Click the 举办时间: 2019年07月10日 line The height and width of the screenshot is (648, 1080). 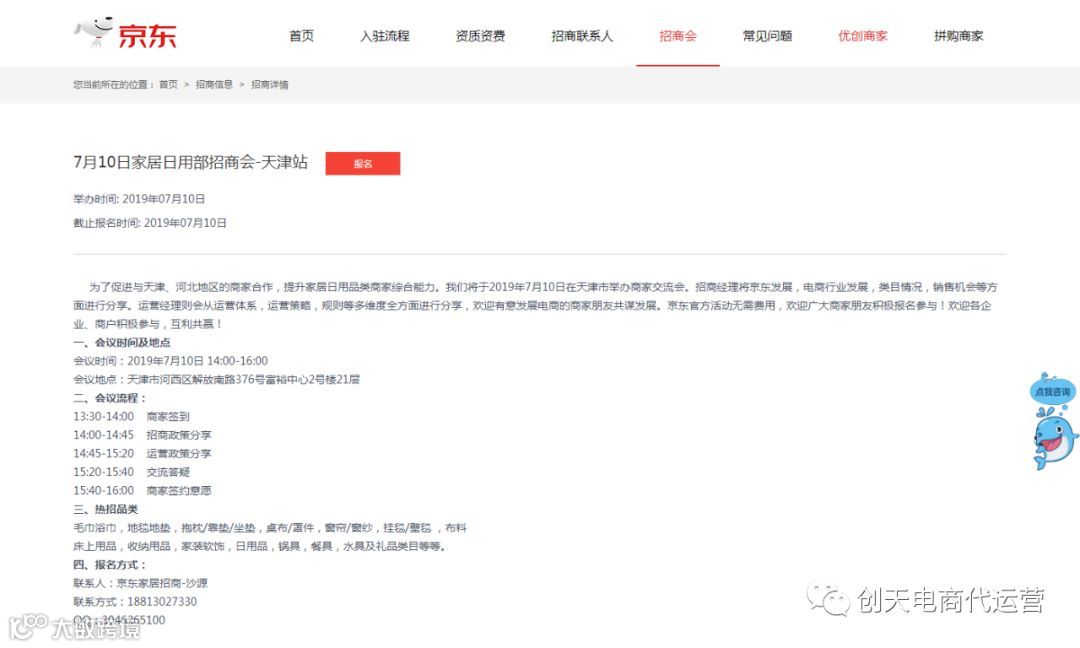[x=139, y=199]
